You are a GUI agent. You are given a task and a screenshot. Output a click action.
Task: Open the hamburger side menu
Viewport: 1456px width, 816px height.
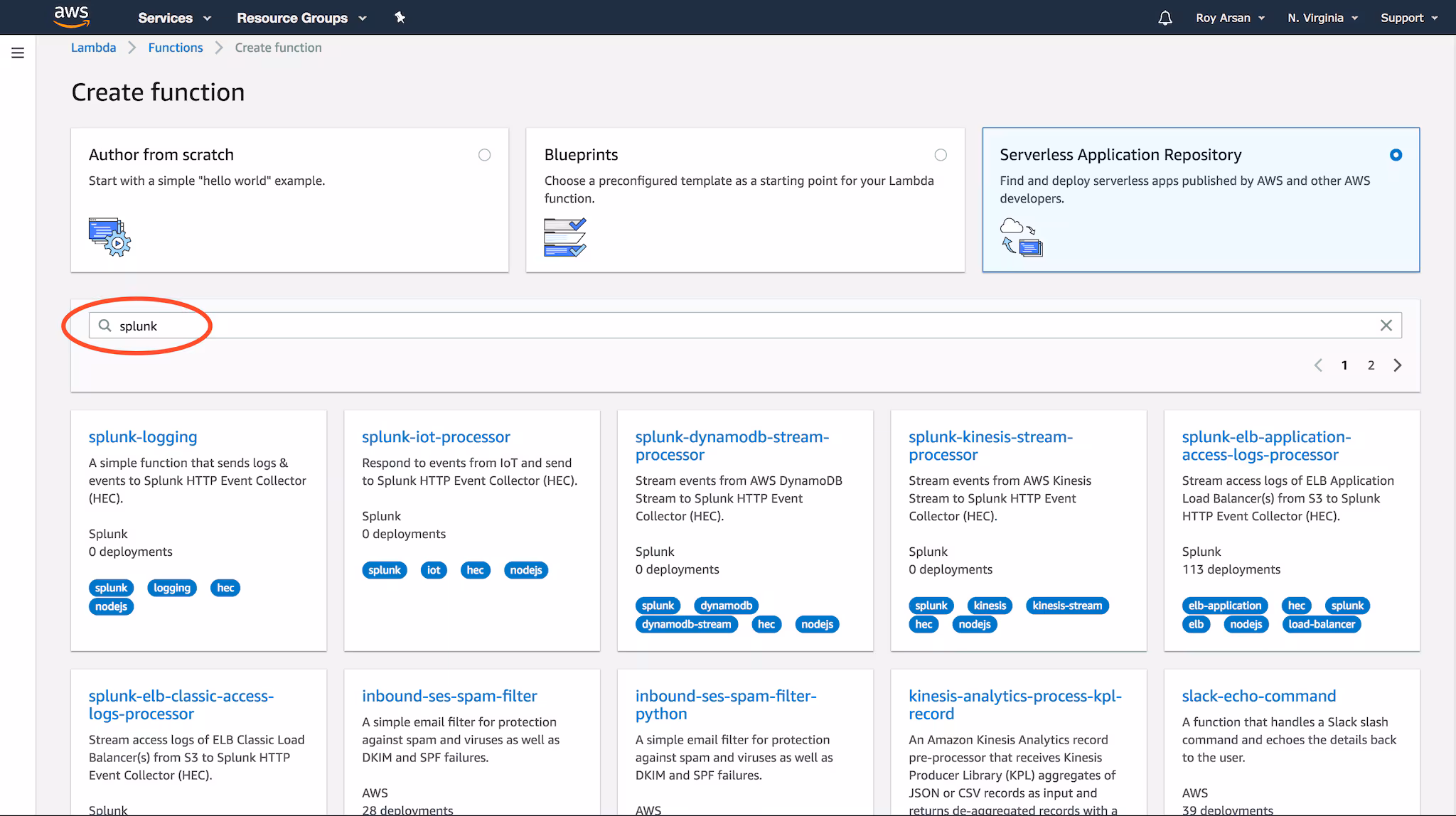pyautogui.click(x=18, y=53)
